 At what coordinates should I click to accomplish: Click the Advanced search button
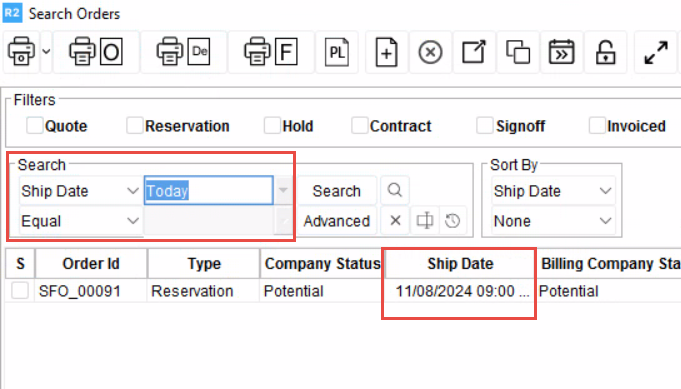337,221
